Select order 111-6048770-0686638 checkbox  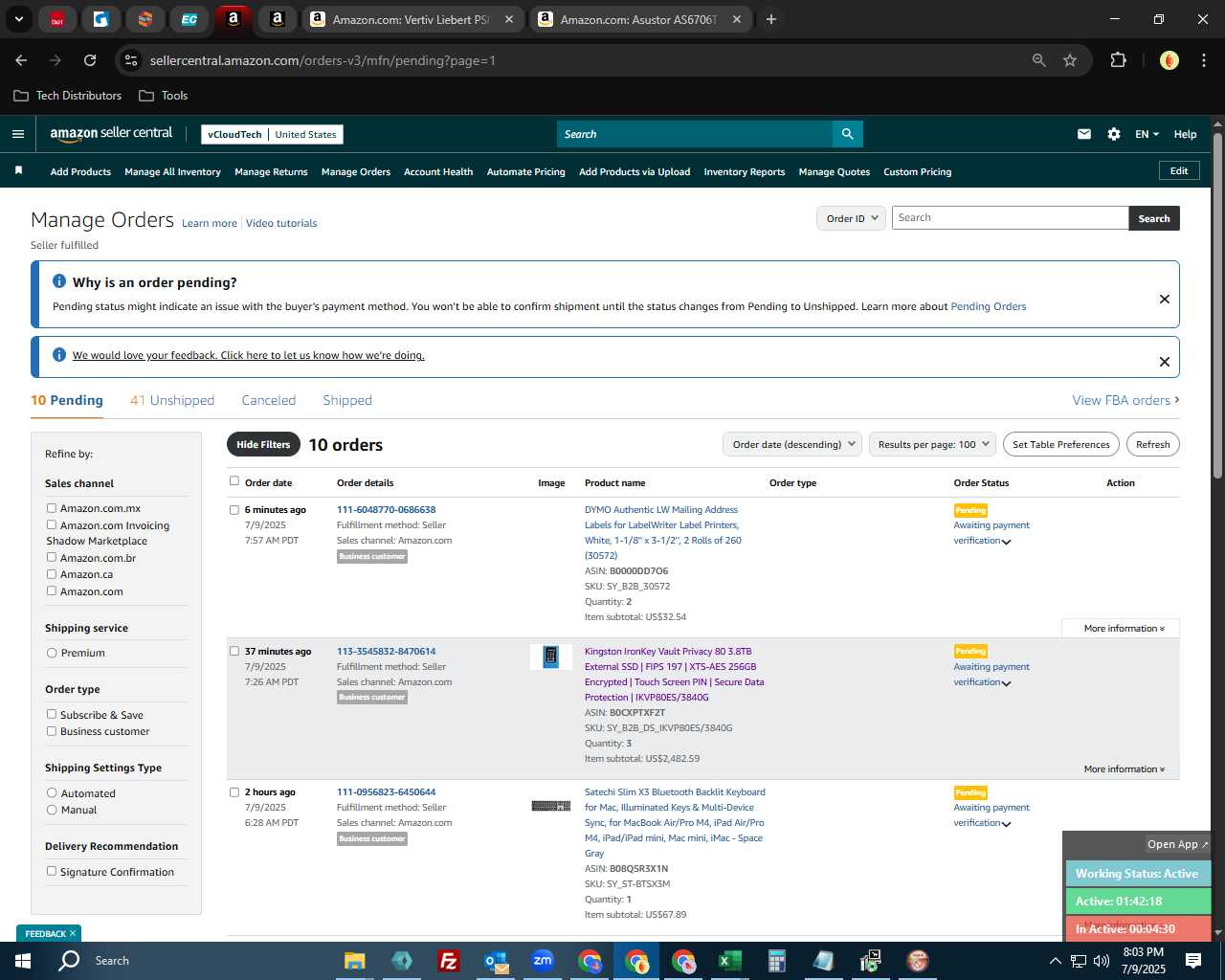click(x=234, y=510)
